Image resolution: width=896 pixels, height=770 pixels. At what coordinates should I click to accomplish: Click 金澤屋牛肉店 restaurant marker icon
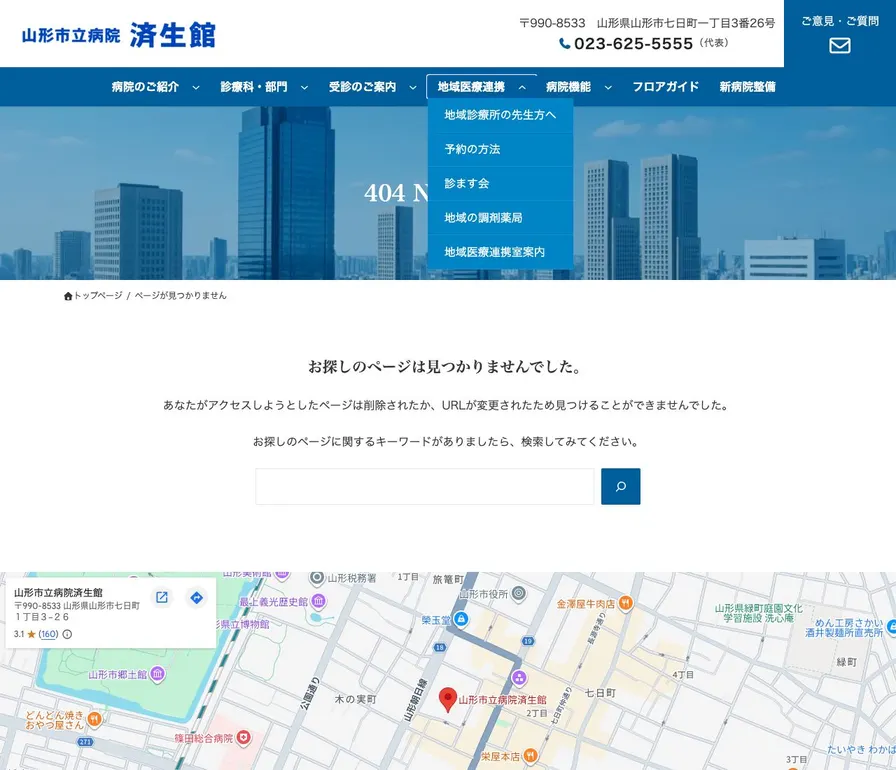pos(626,603)
